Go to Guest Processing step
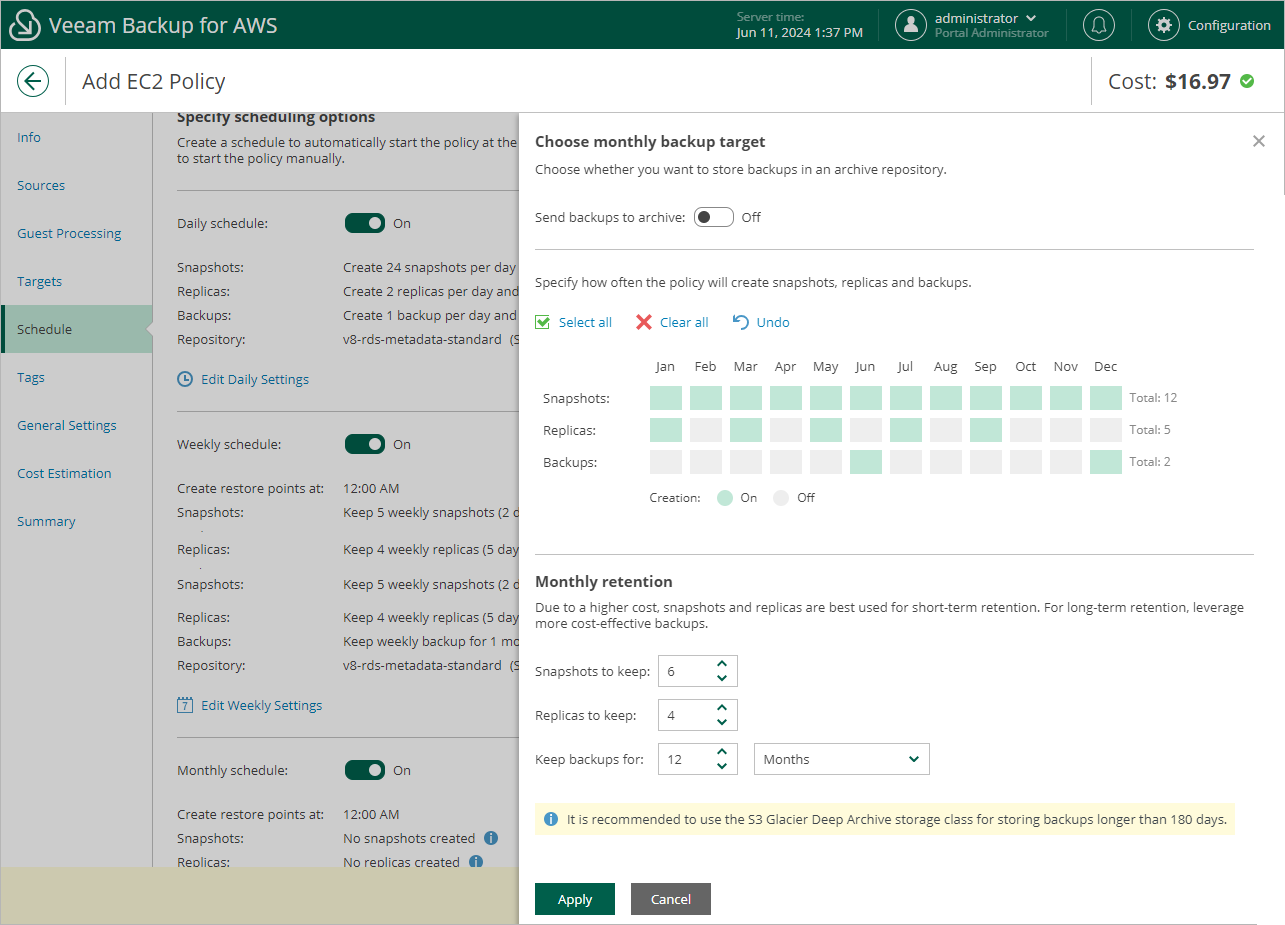The image size is (1285, 925). click(x=69, y=233)
